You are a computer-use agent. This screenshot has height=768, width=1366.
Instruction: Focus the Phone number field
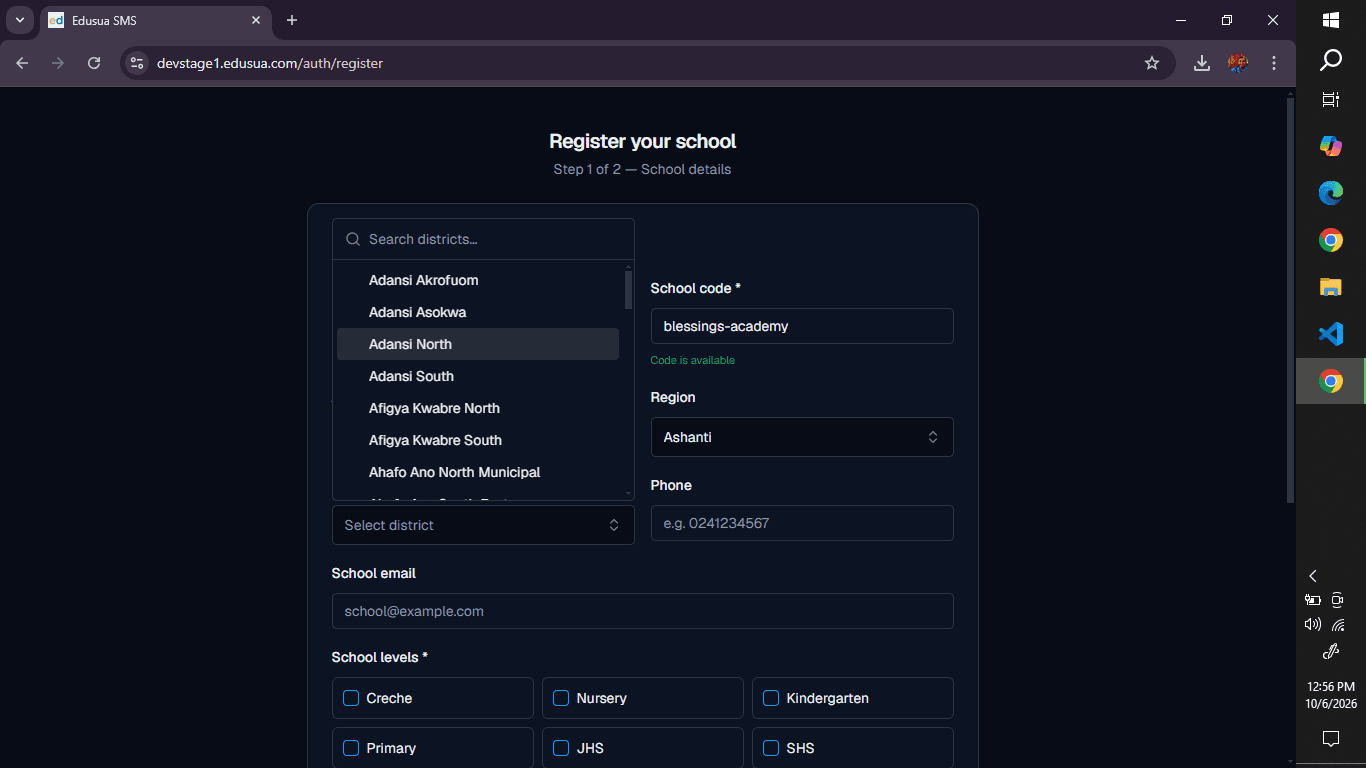coord(802,523)
